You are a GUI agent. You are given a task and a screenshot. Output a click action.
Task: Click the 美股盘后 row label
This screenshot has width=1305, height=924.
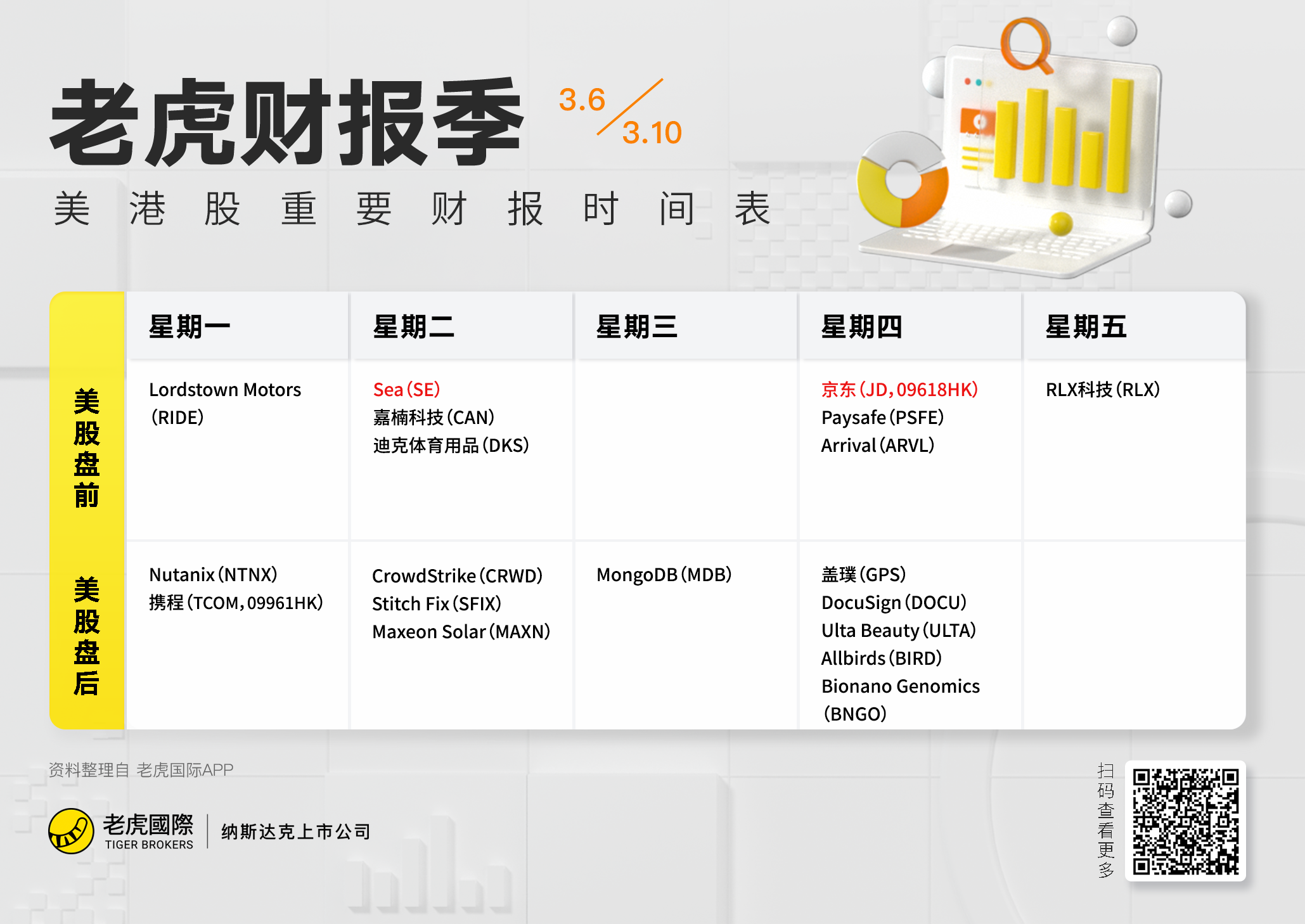click(x=87, y=636)
